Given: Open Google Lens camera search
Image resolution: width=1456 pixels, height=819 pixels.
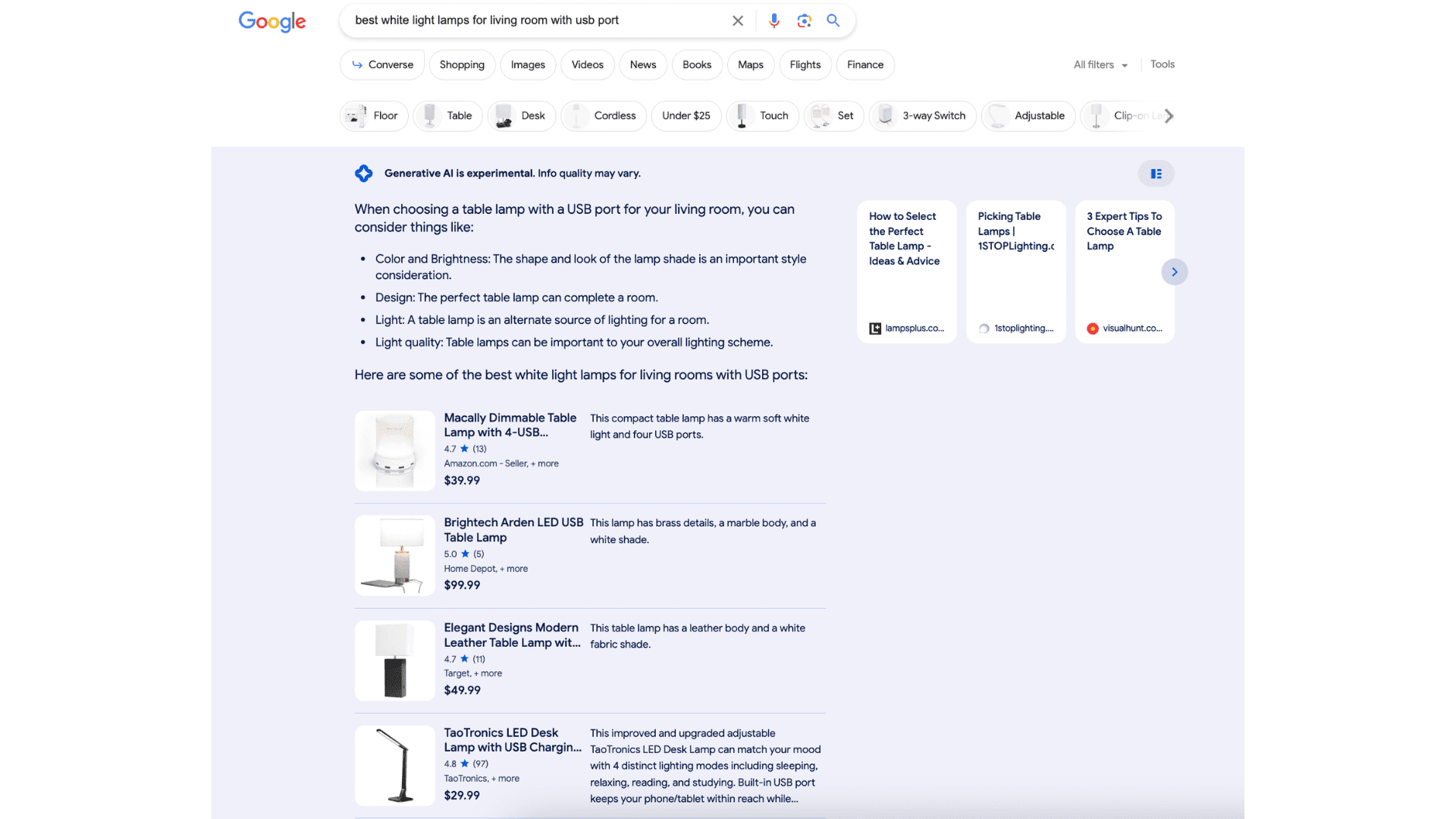Looking at the screenshot, I should [804, 20].
